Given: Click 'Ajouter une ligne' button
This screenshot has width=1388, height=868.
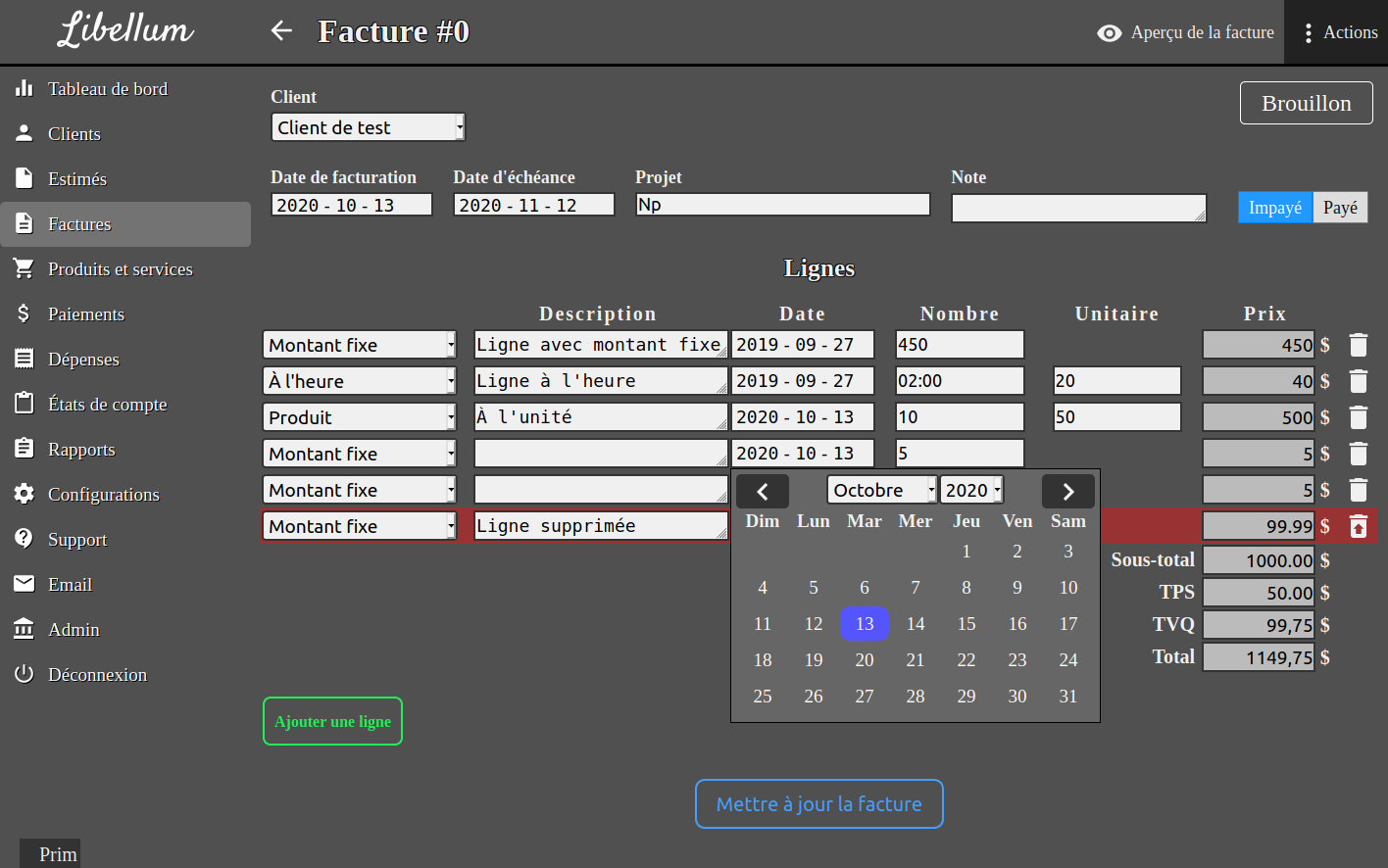Looking at the screenshot, I should click(x=332, y=721).
